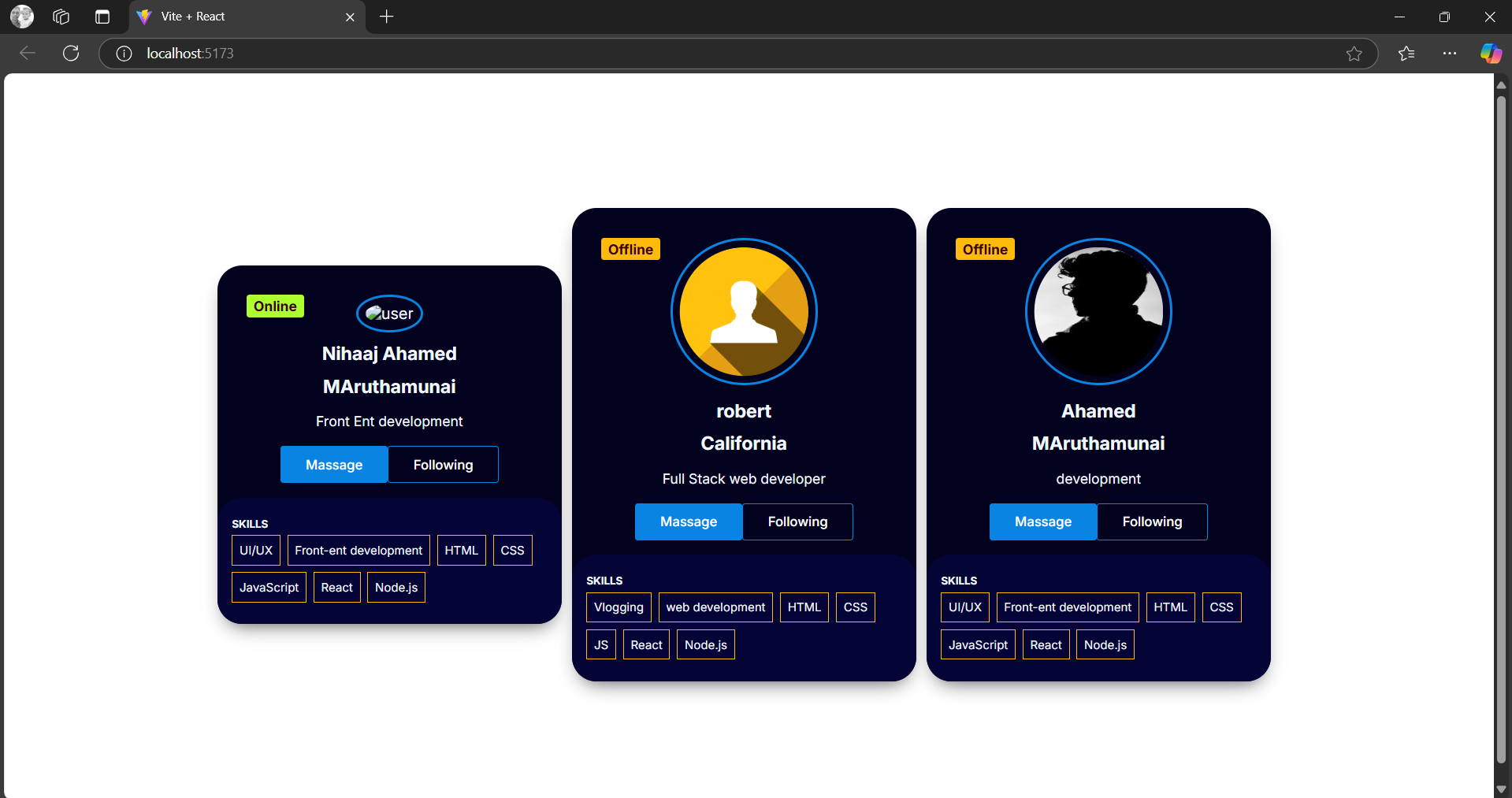Click the browser profile avatar icon
Screen dimensions: 1512x798
[22, 17]
